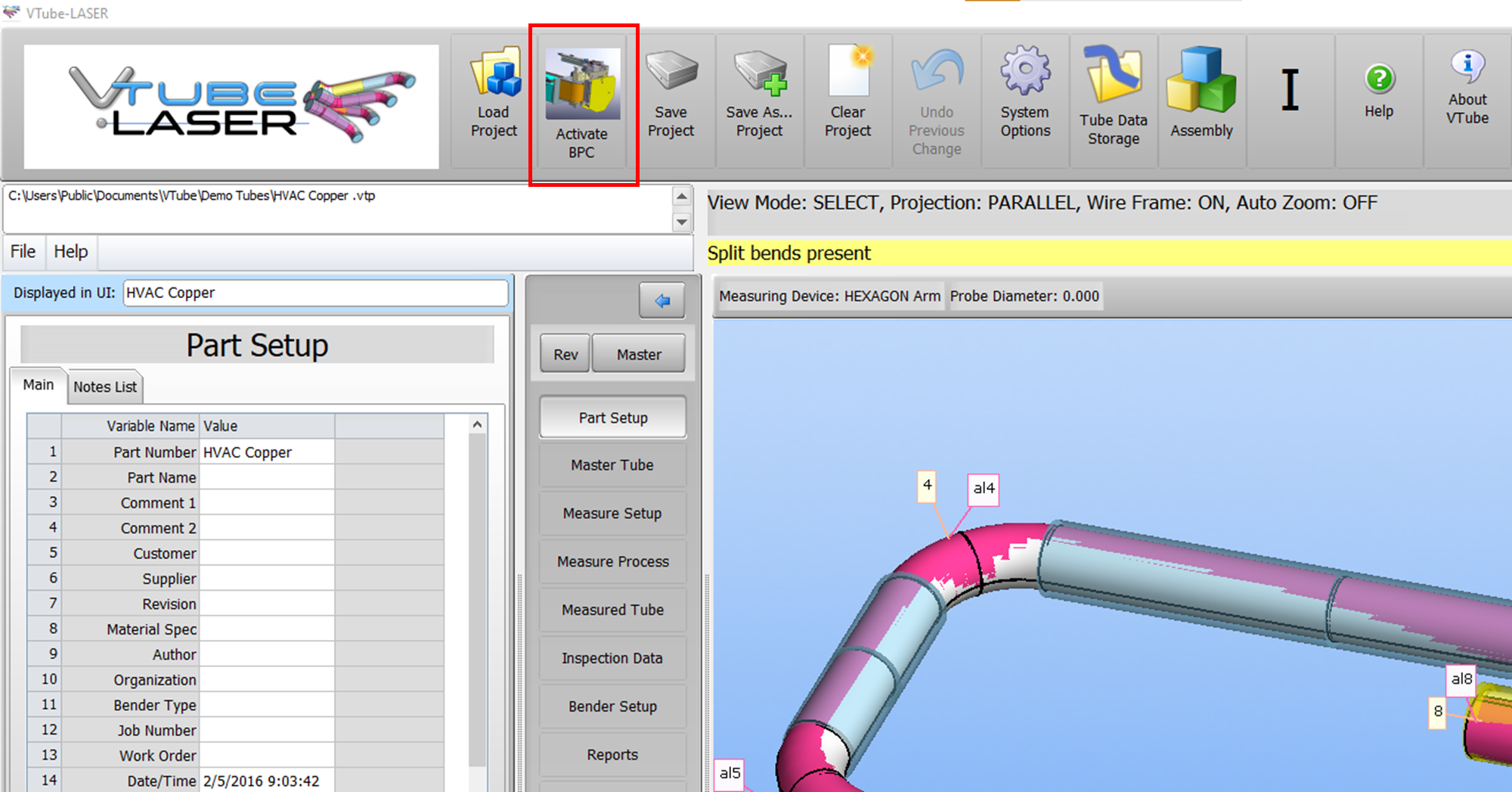Click the Organization value cell
The width and height of the screenshot is (1512, 792).
pyautogui.click(x=267, y=679)
